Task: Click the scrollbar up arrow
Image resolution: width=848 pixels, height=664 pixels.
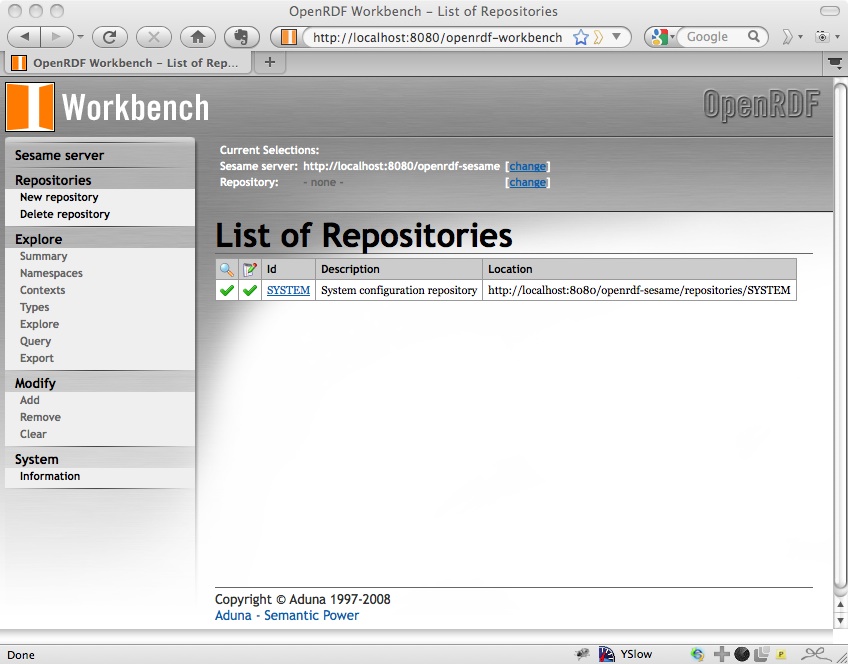Action: click(x=840, y=605)
